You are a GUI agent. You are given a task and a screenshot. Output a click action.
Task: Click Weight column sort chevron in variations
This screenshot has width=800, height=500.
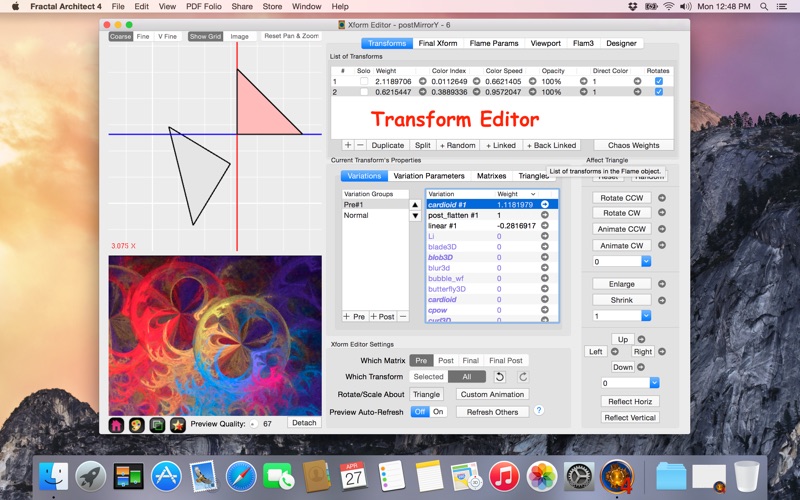pyautogui.click(x=533, y=194)
